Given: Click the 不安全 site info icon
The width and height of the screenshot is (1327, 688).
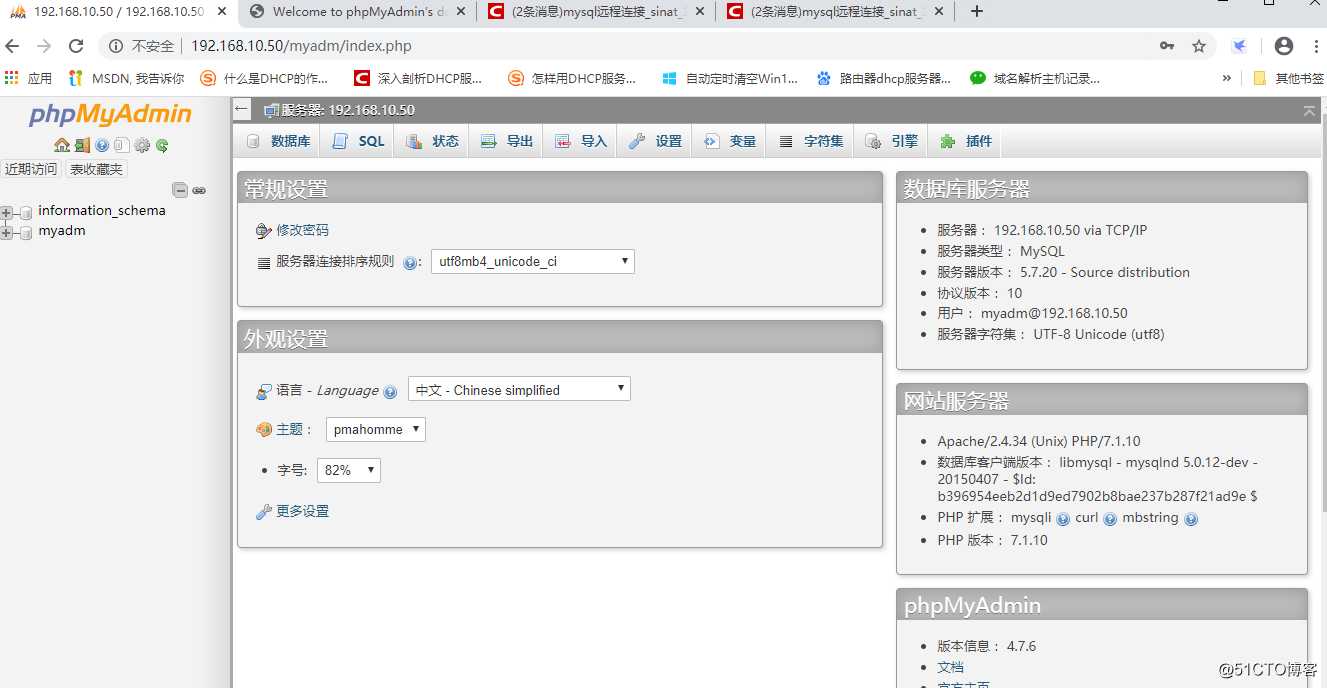Looking at the screenshot, I should coord(141,46).
